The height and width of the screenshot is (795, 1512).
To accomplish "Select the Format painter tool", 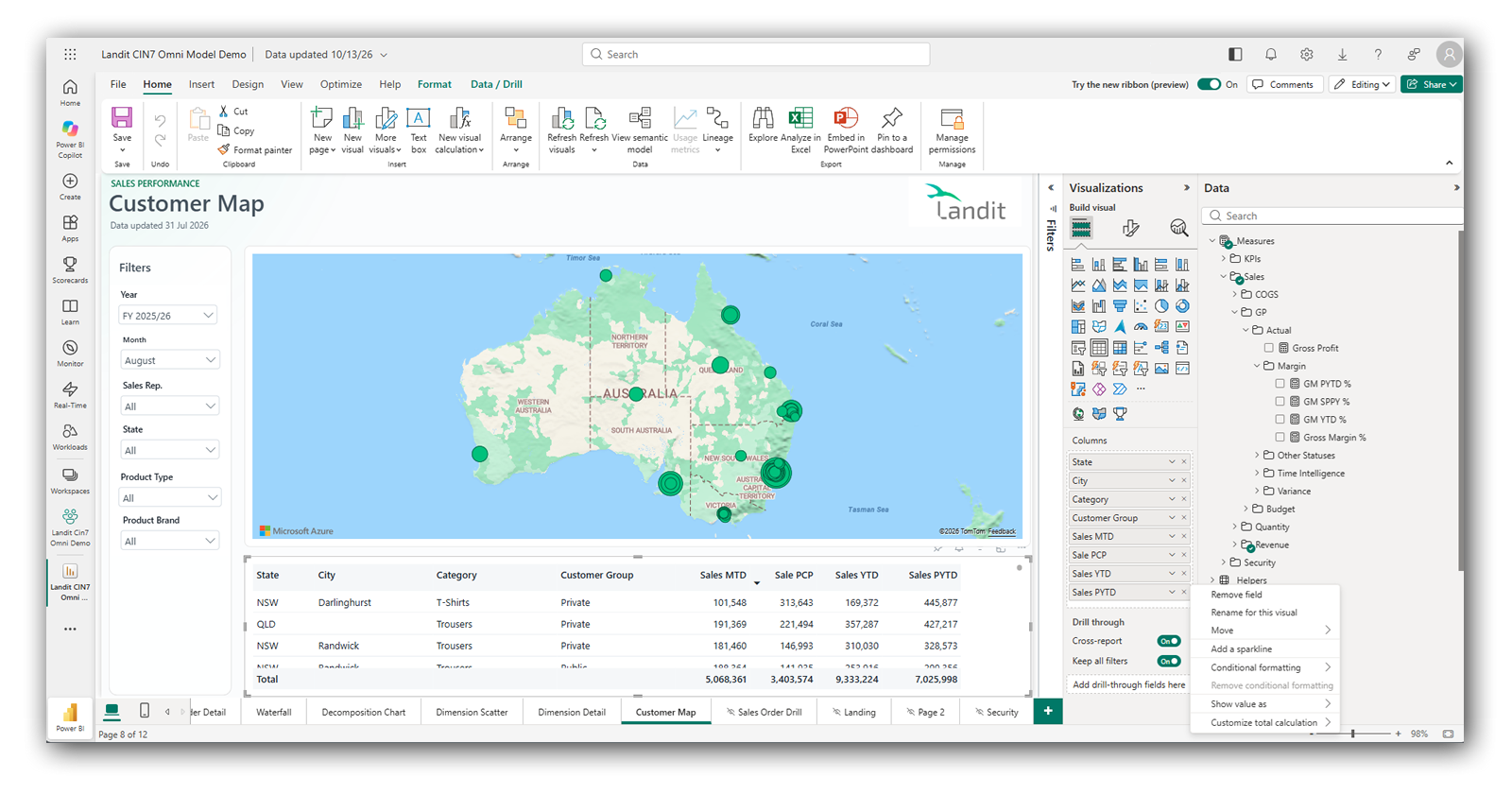I will coord(255,149).
